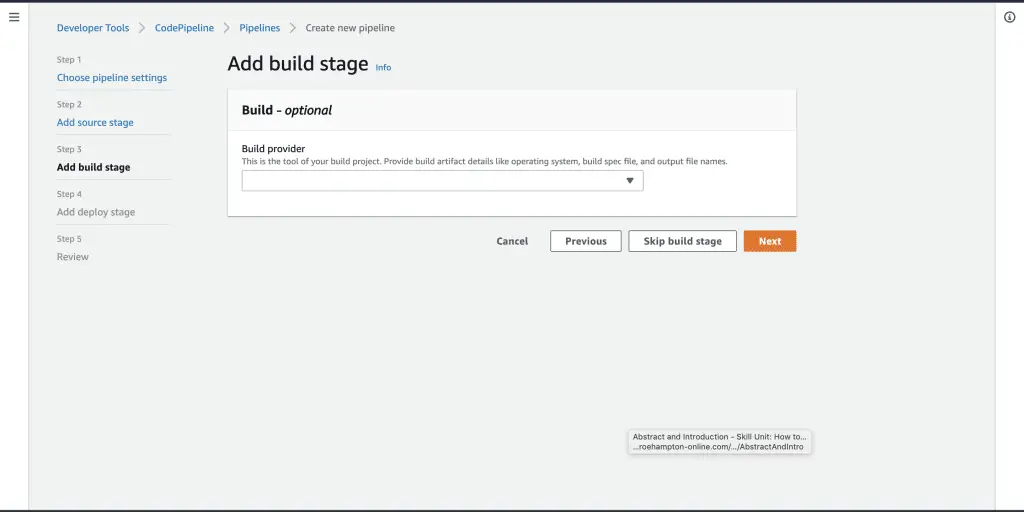
Task: Click the Add deploy stage step
Action: 96,212
